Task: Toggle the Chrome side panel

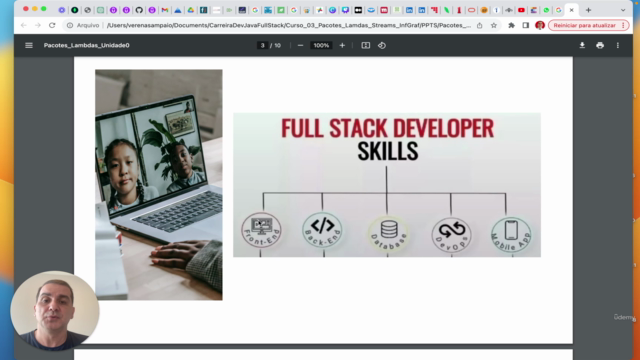Action: pos(525,25)
